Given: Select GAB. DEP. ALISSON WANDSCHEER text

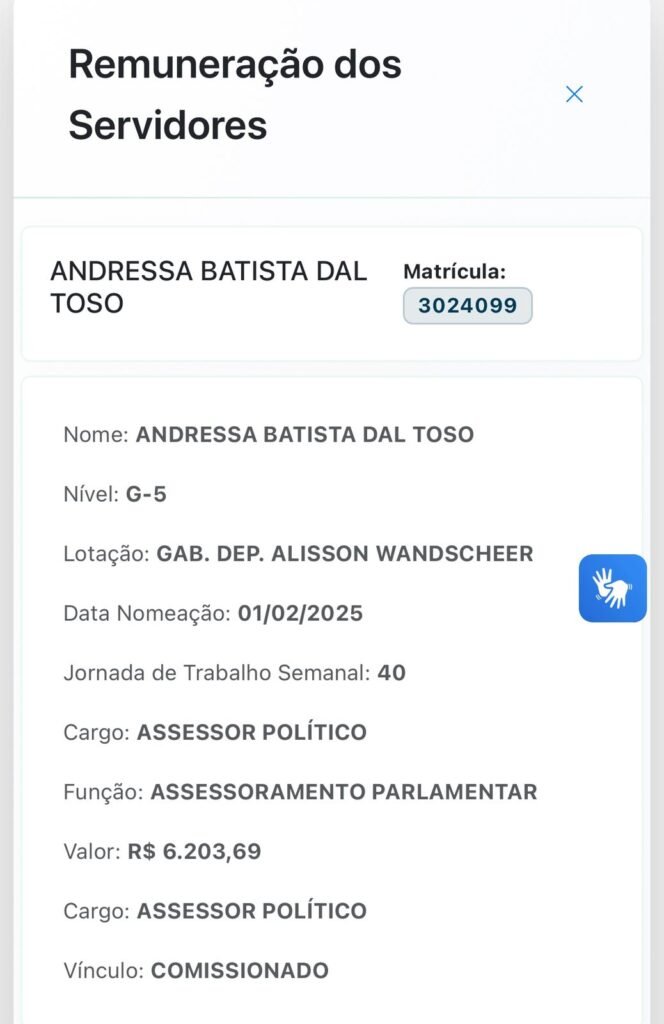Looking at the screenshot, I should (344, 554).
